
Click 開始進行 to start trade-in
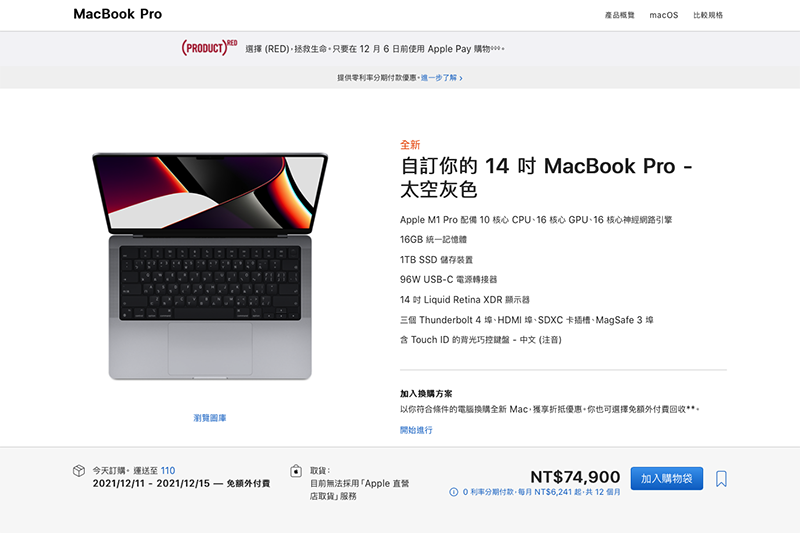pyautogui.click(x=416, y=430)
